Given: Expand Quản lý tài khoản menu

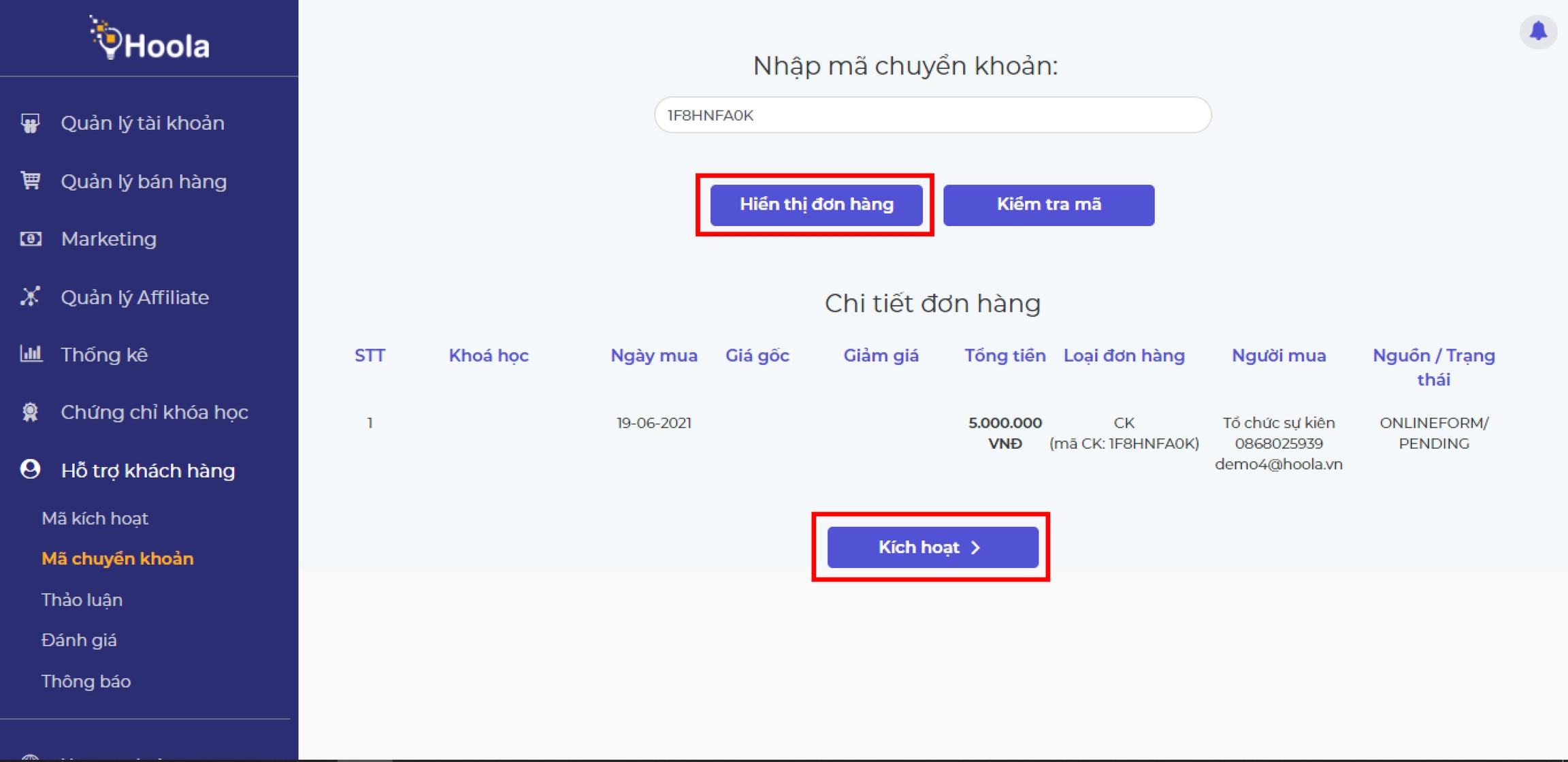Looking at the screenshot, I should 142,123.
